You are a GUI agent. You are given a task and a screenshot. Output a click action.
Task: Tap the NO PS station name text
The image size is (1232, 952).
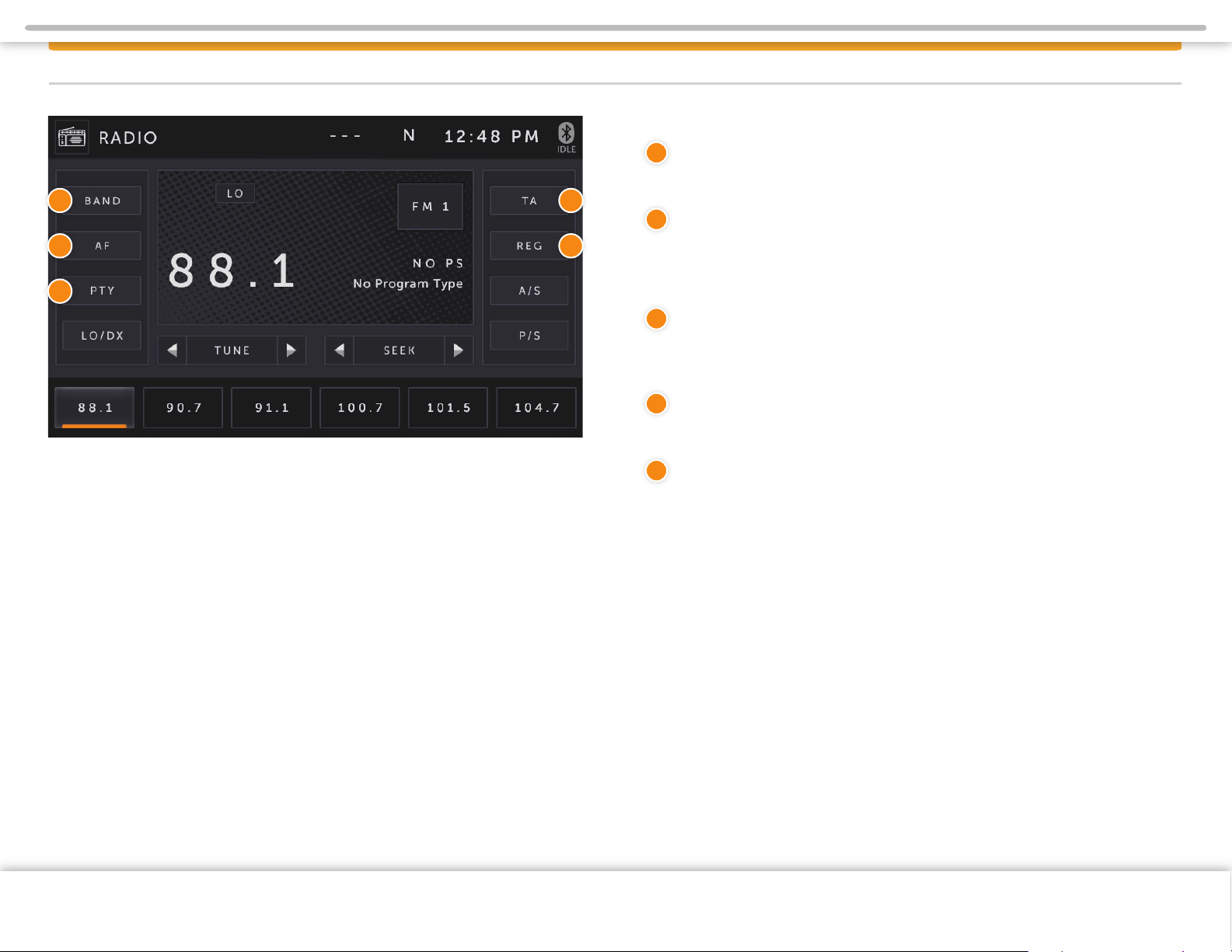[438, 263]
